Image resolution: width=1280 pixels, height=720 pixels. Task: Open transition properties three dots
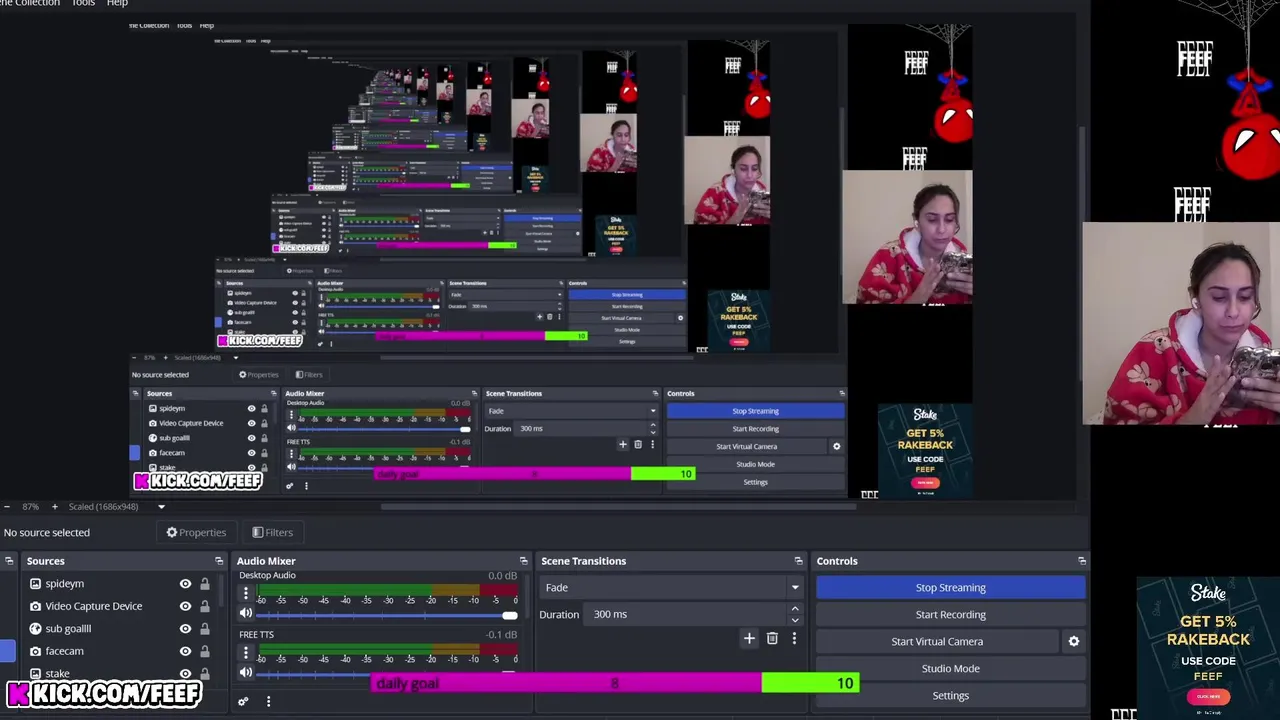pos(794,638)
